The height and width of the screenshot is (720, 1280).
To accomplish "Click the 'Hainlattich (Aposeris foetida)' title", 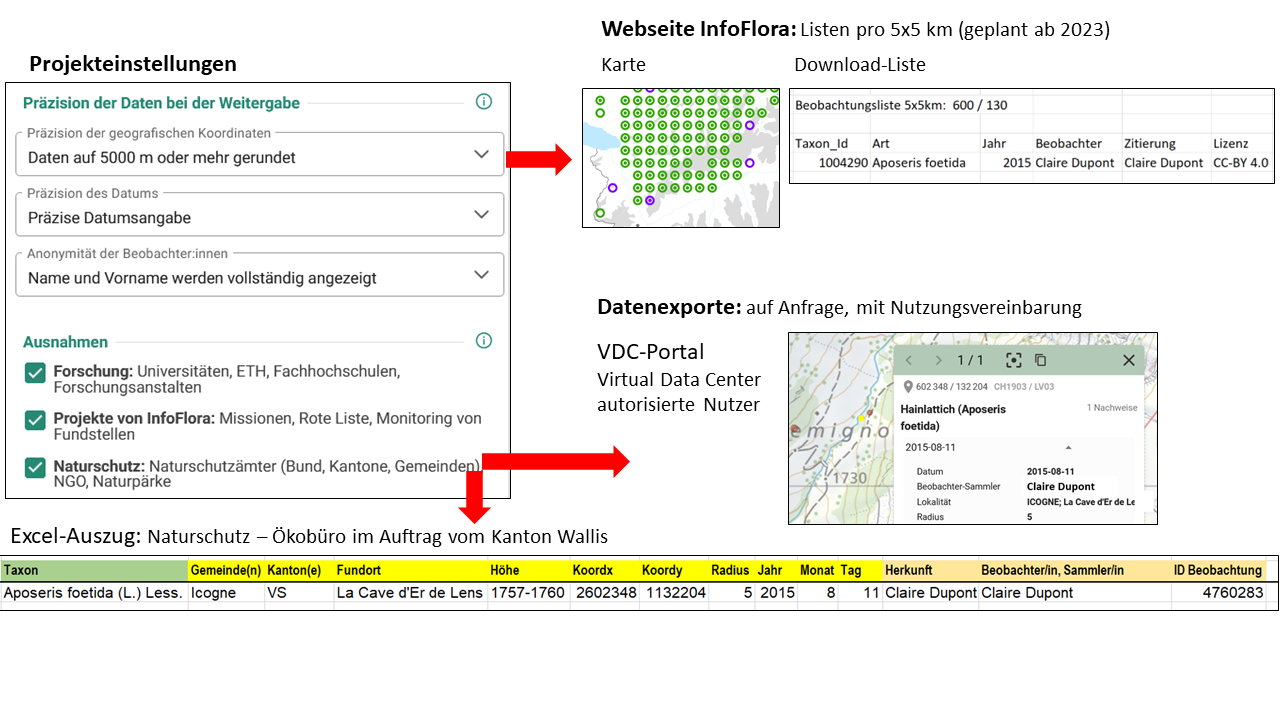I will pos(953,417).
